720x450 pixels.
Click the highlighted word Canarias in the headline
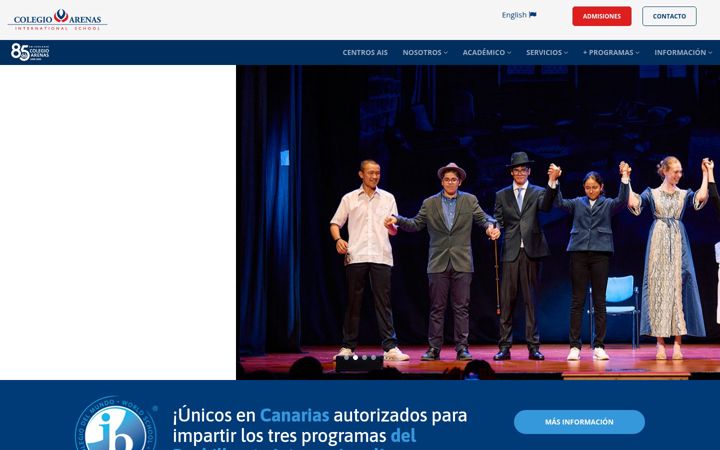pyautogui.click(x=294, y=415)
